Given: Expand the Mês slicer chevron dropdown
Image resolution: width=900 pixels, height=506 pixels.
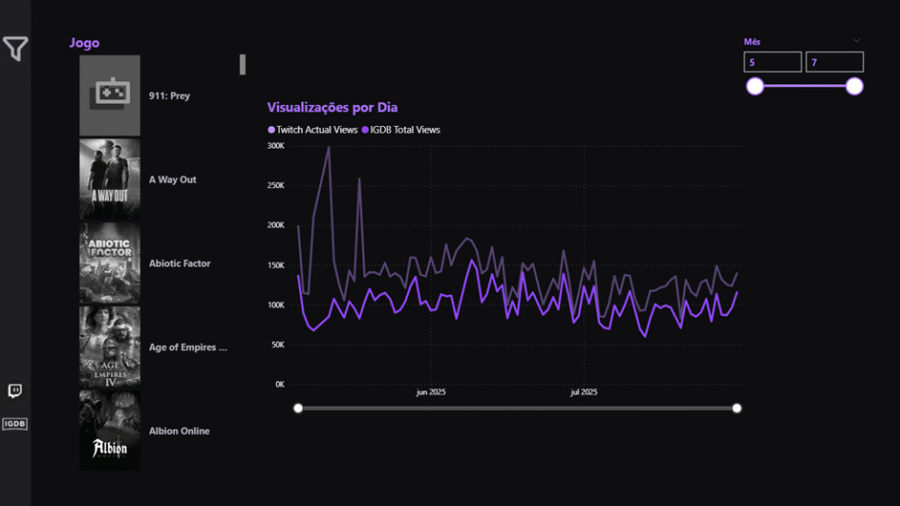Looking at the screenshot, I should coord(857,41).
